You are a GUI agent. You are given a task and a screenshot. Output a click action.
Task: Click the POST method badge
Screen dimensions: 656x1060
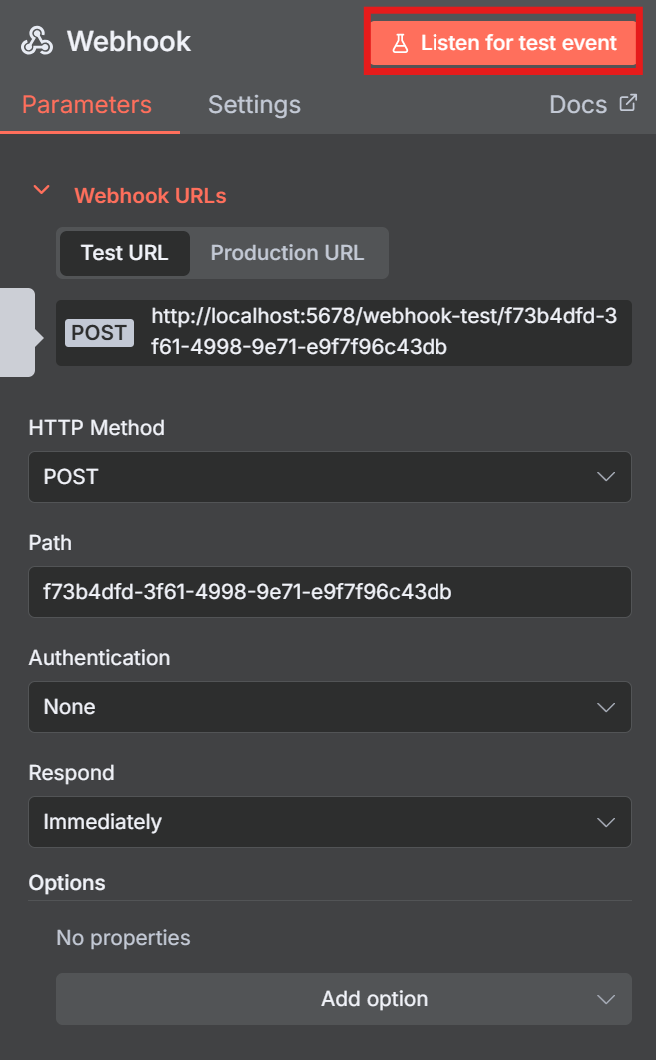coord(99,333)
